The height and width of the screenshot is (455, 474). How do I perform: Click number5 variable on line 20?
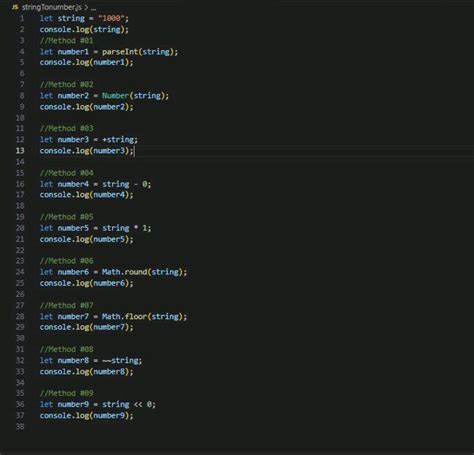73,228
